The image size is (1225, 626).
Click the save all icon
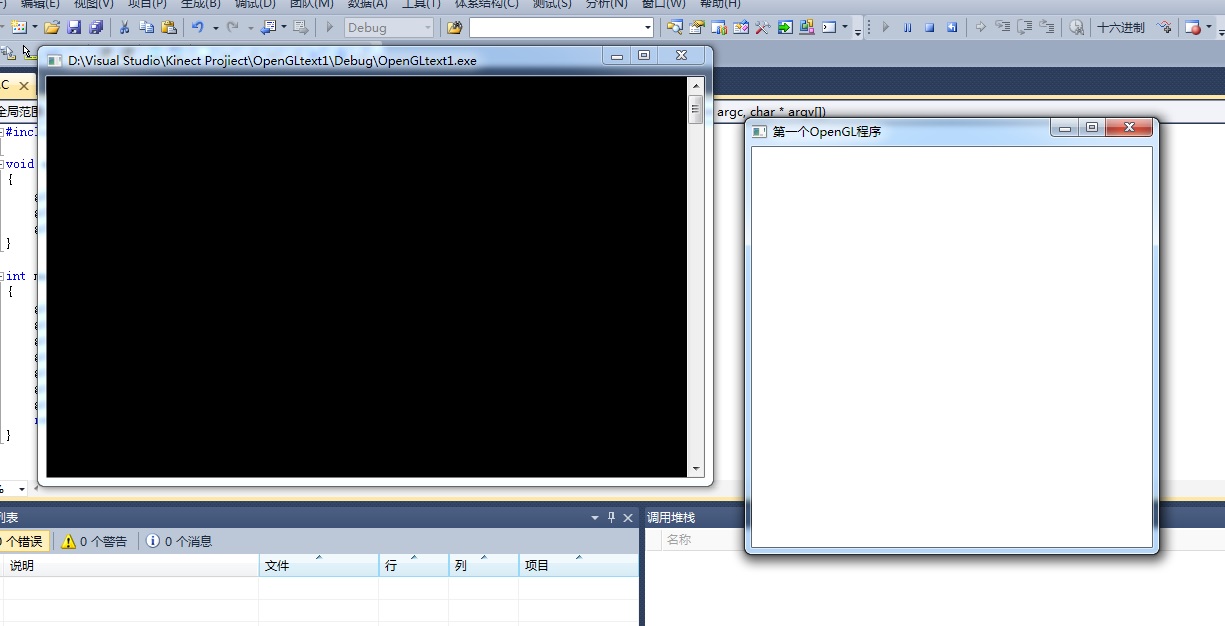[96, 27]
